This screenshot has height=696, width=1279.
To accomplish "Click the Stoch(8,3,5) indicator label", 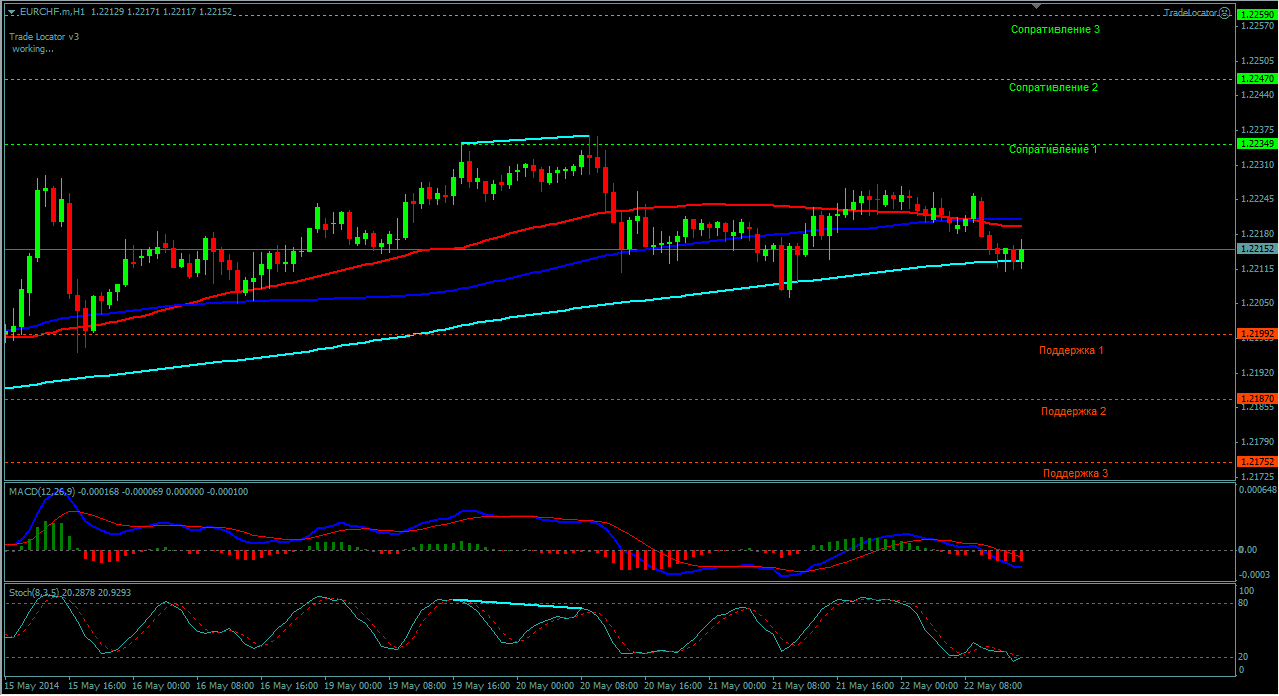I will click(x=33, y=593).
